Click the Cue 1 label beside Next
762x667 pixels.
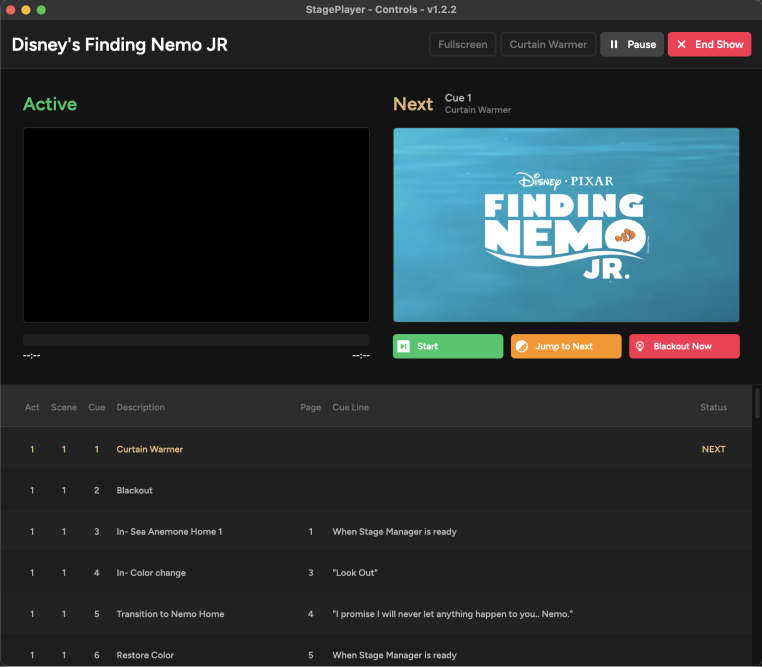click(458, 98)
